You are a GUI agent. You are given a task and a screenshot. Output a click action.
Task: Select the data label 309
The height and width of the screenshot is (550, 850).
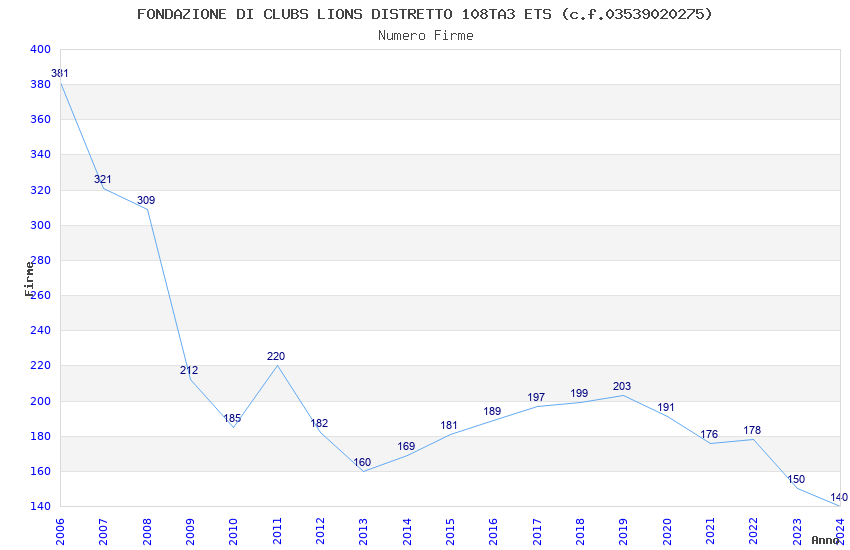146,200
